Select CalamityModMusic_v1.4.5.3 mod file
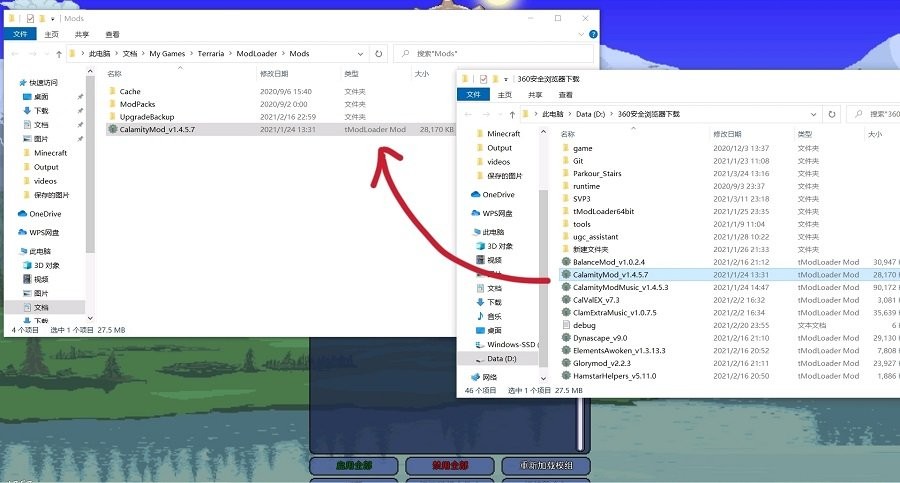 [620, 287]
